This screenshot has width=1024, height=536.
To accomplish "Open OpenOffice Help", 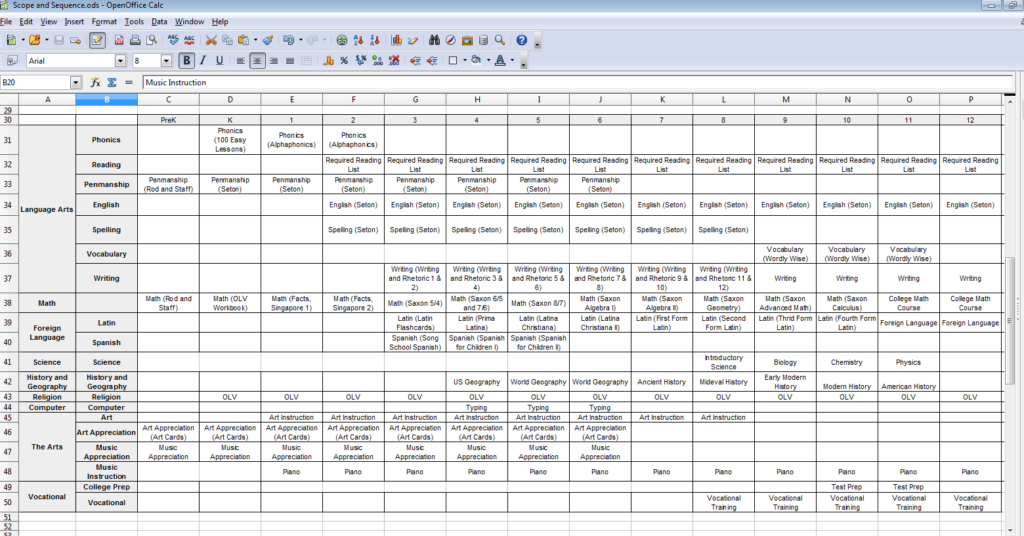I will (x=521, y=40).
